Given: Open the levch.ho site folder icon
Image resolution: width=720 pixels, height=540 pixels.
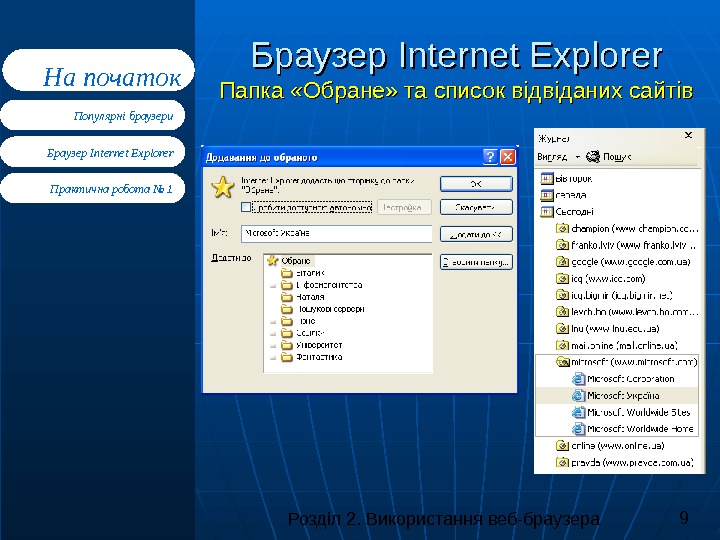Looking at the screenshot, I should click(562, 312).
